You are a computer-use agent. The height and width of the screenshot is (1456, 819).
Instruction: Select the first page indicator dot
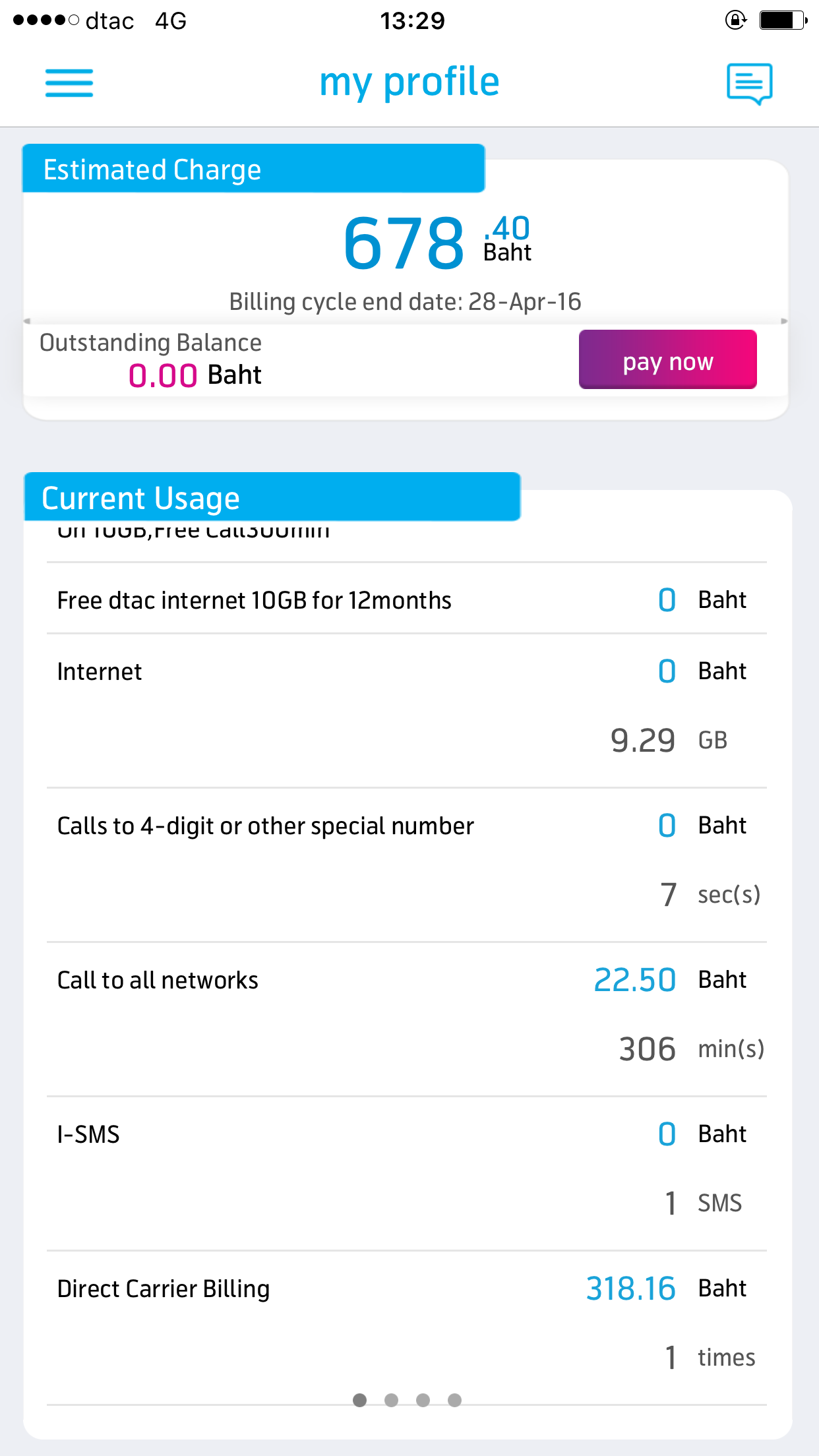tap(359, 1400)
